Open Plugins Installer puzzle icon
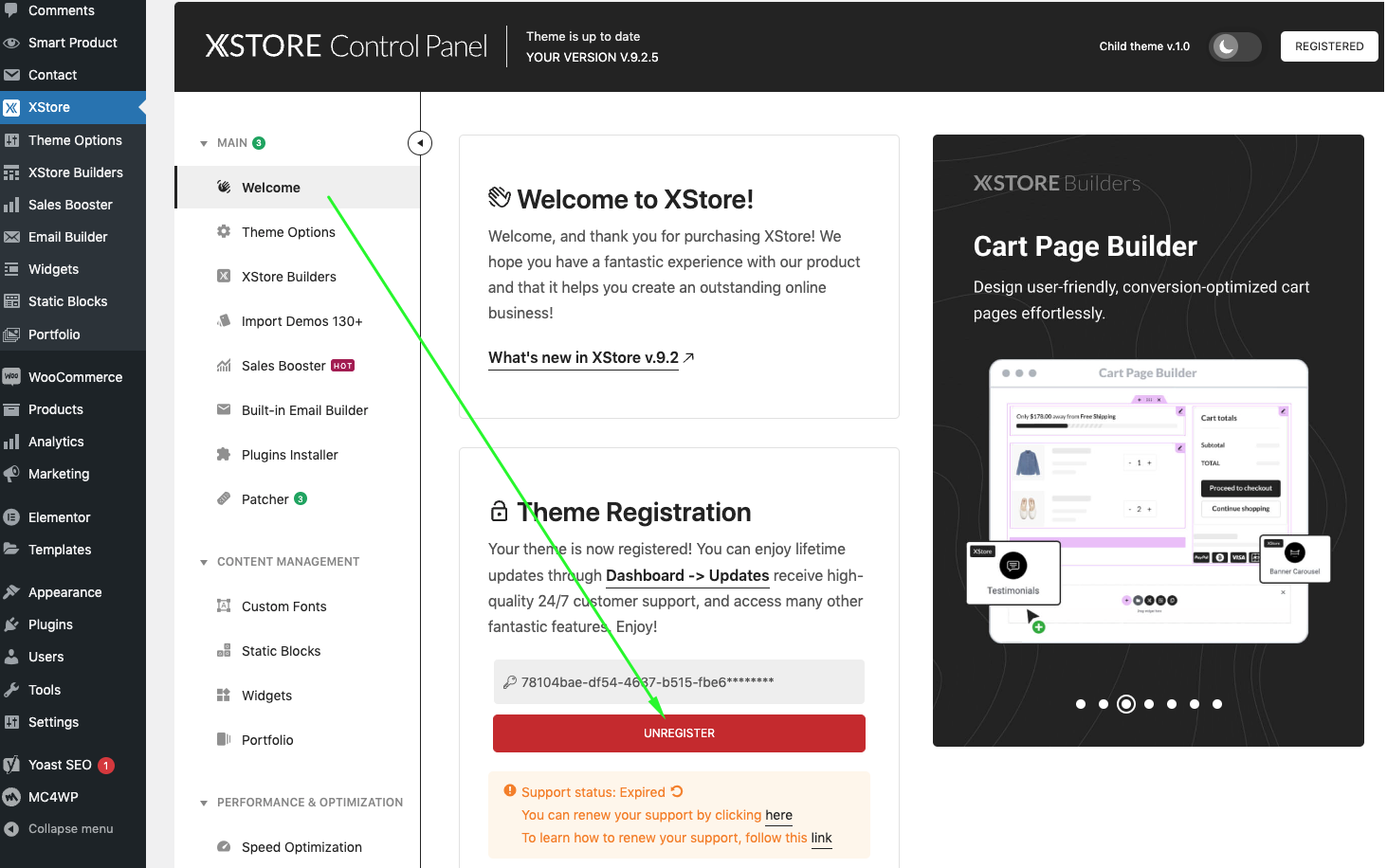Image resolution: width=1387 pixels, height=868 pixels. point(224,455)
